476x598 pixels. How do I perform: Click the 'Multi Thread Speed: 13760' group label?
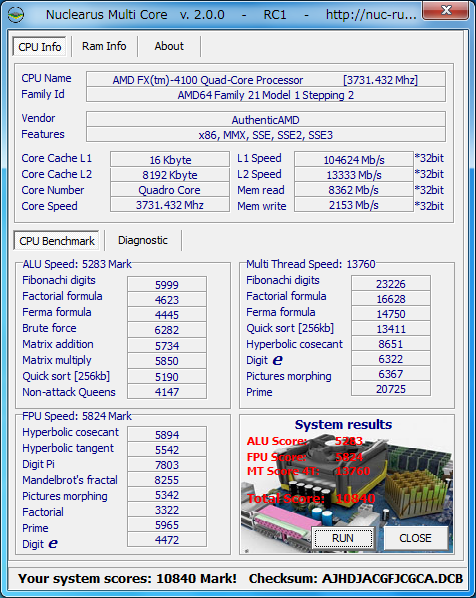[310, 264]
